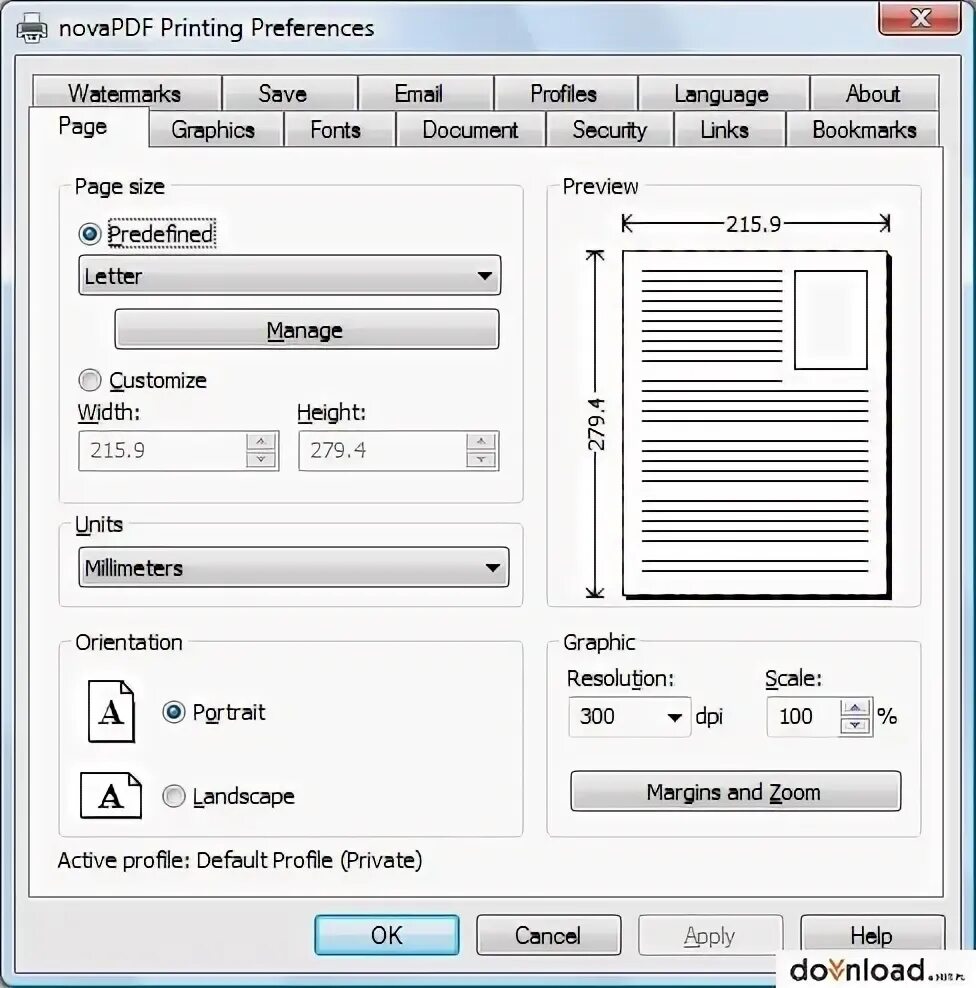Image resolution: width=976 pixels, height=988 pixels.
Task: Open the Letter page size dropdown
Action: pyautogui.click(x=289, y=275)
